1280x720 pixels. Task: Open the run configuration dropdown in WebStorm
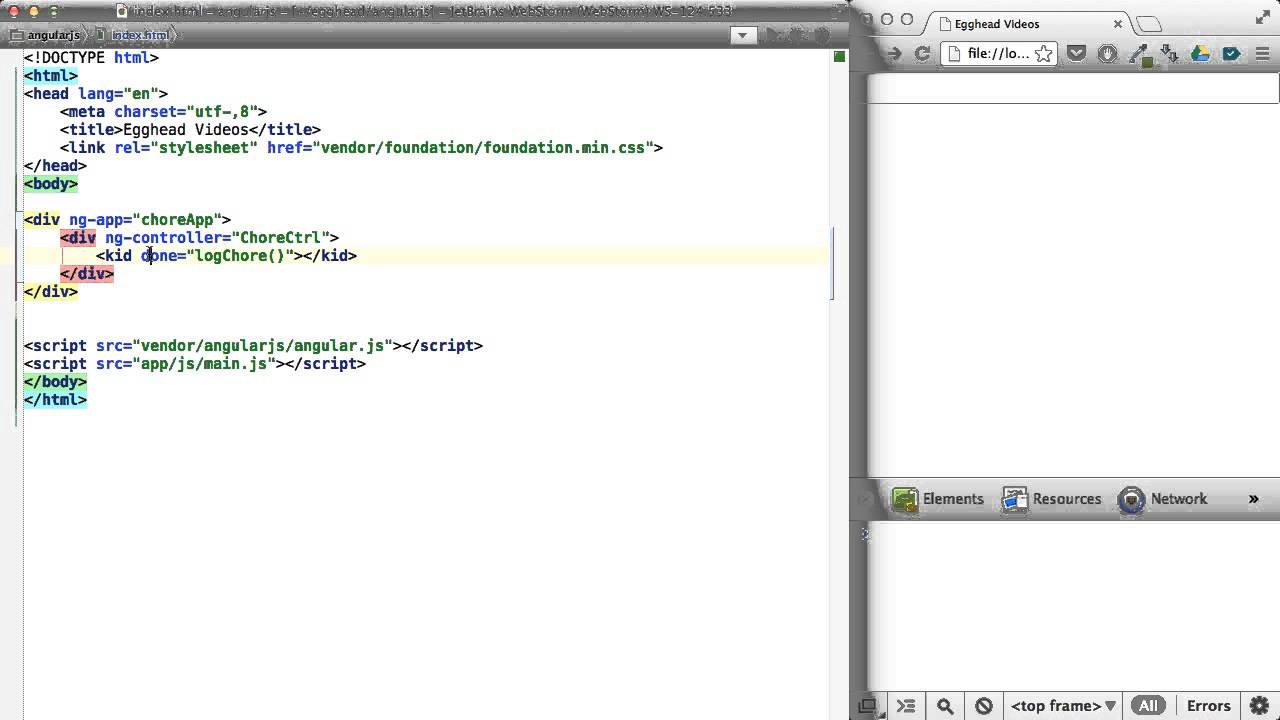coord(742,35)
